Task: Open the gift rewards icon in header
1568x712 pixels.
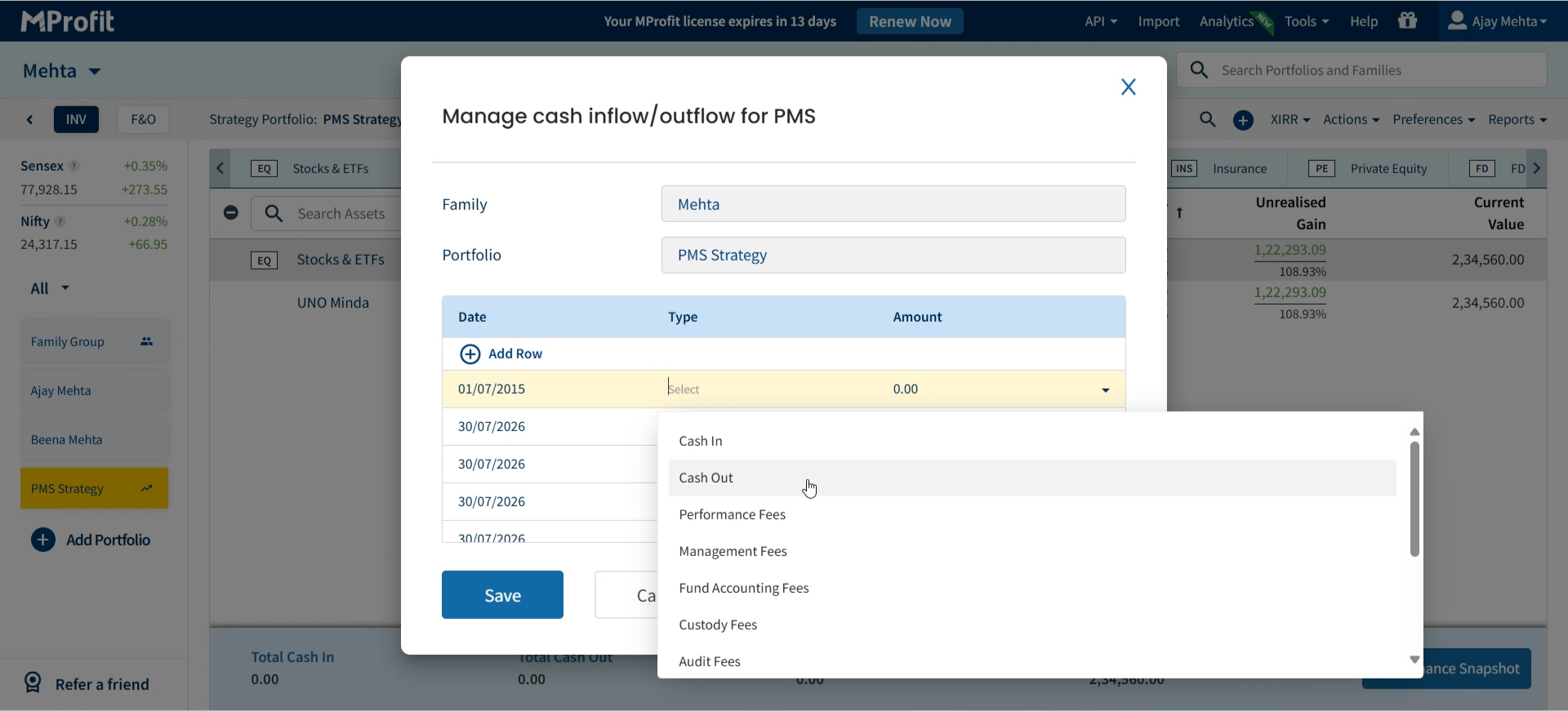Action: coord(1407,21)
